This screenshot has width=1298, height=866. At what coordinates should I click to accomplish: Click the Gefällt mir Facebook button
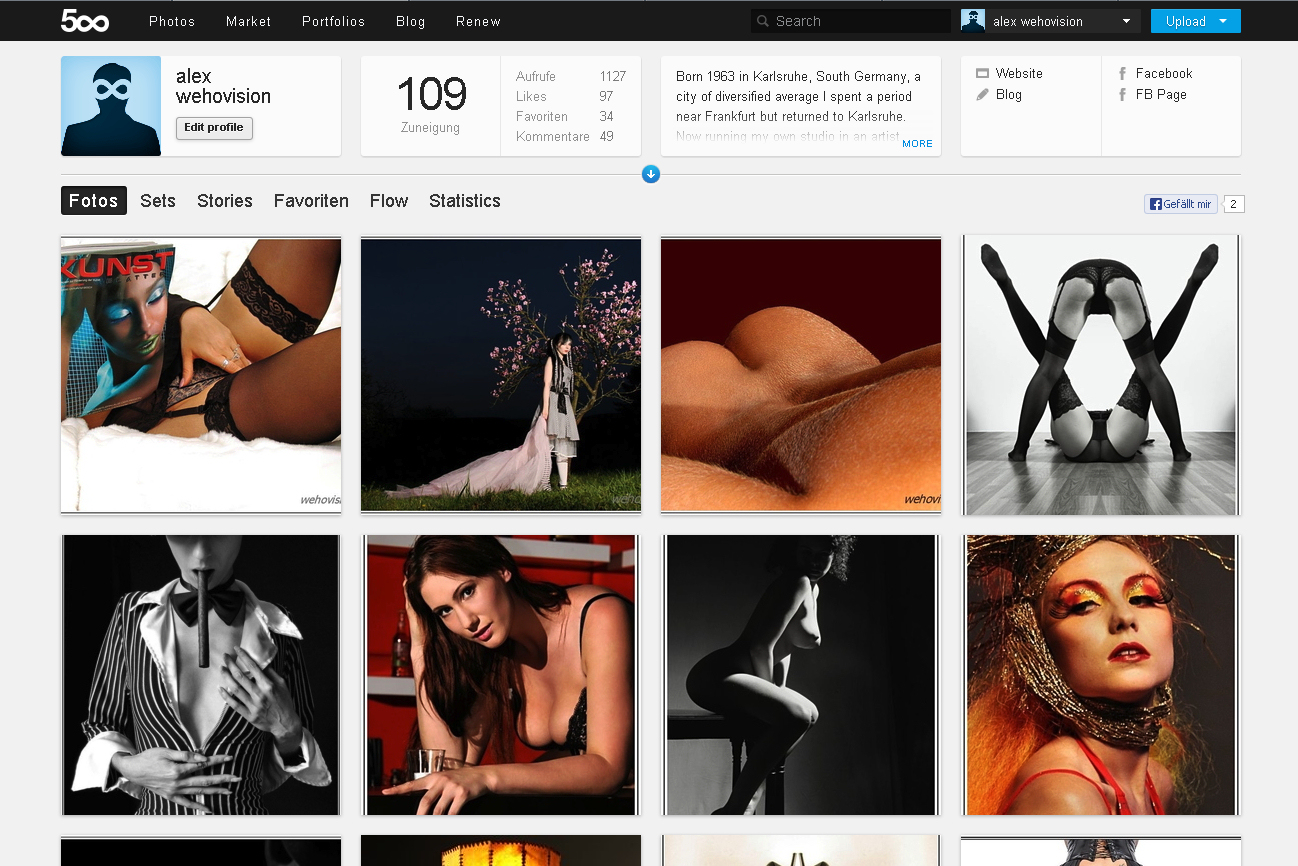pyautogui.click(x=1181, y=204)
